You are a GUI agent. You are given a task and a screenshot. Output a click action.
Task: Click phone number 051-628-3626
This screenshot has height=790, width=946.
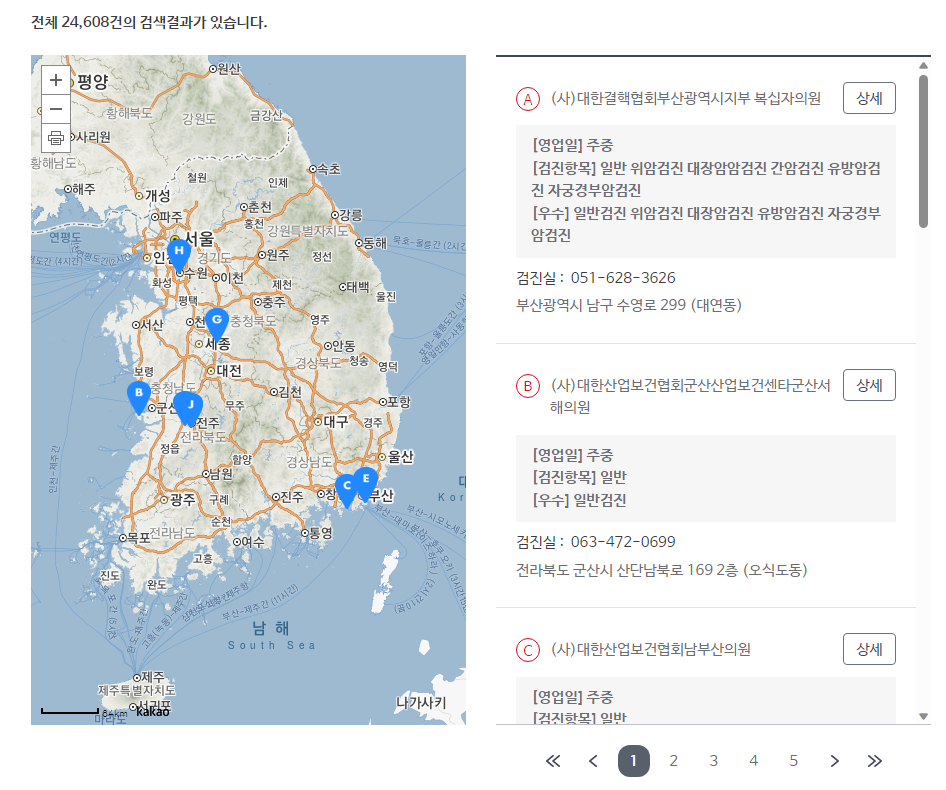pyautogui.click(x=621, y=277)
